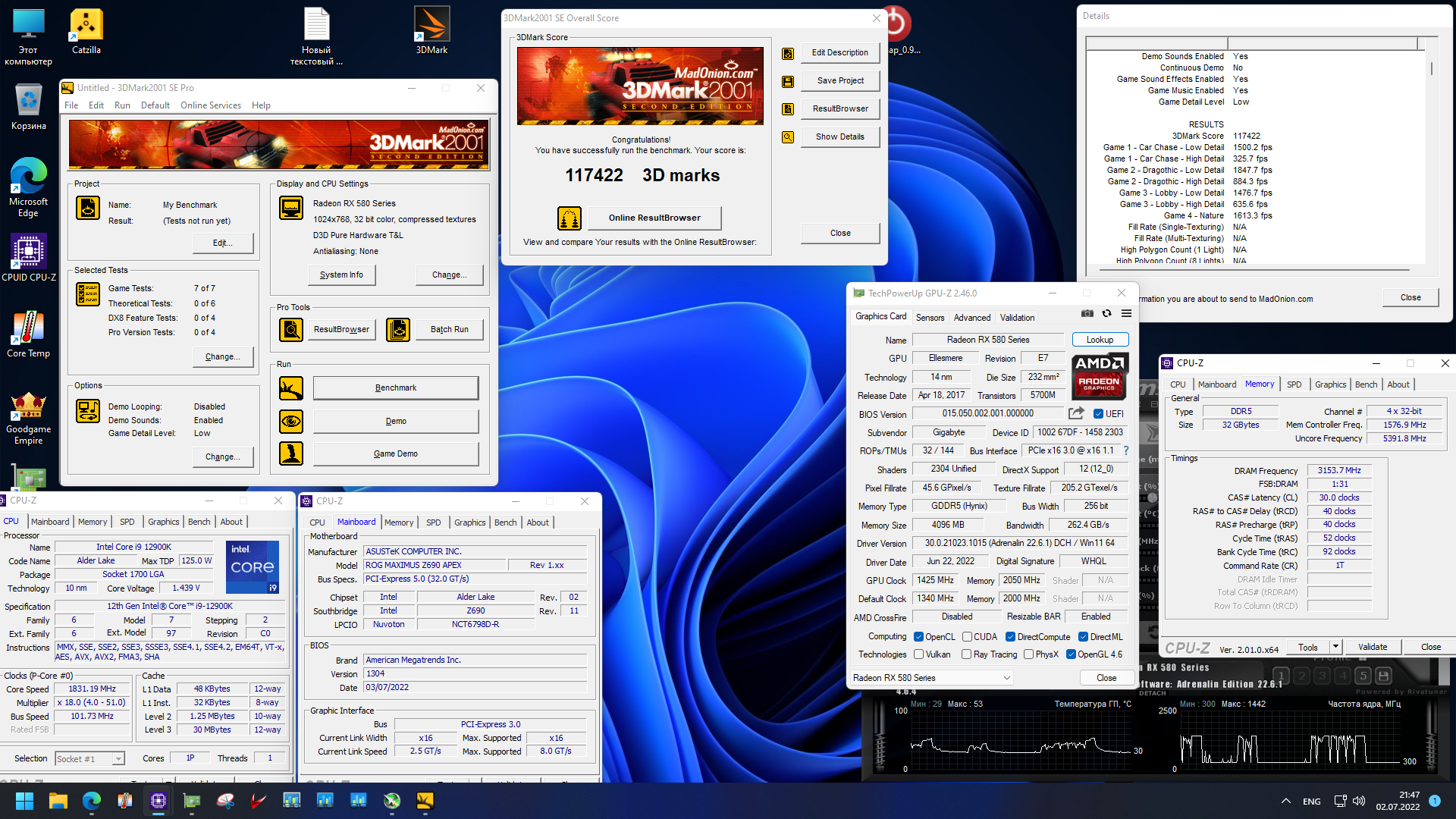Click the GPU-Z refresh icon
1456x819 pixels.
click(x=1106, y=313)
